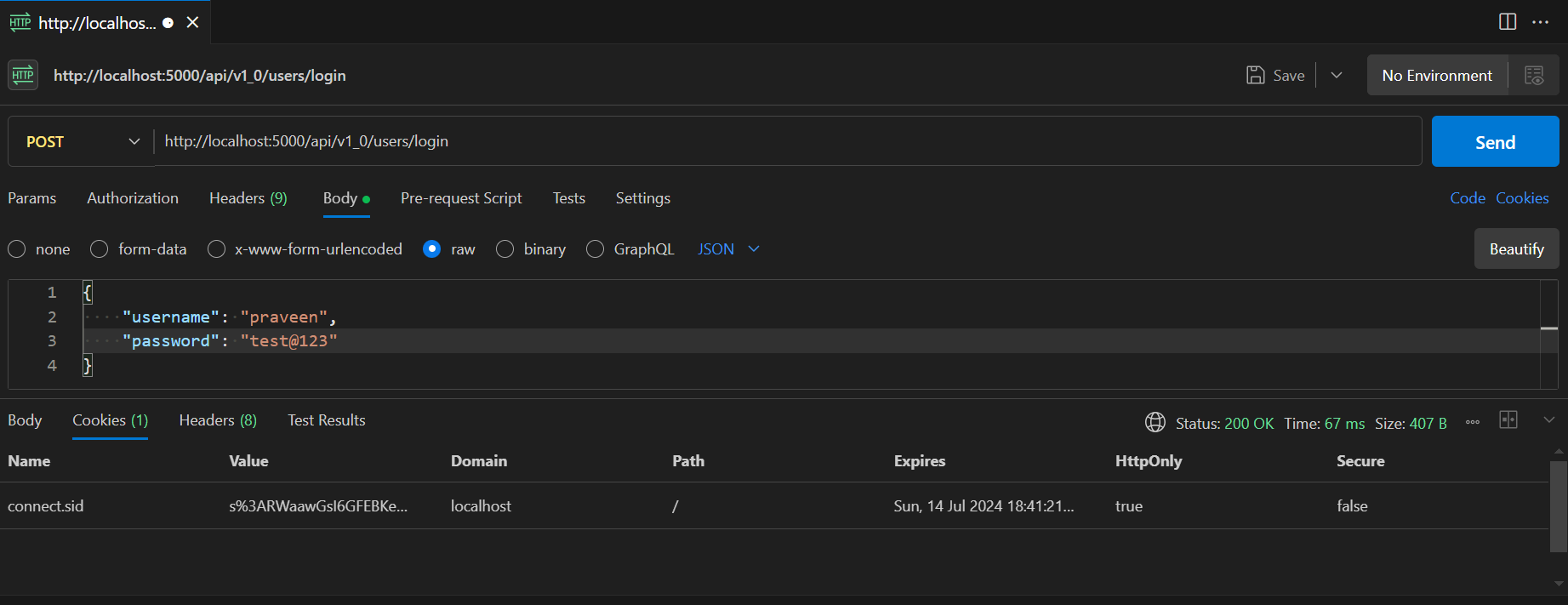This screenshot has height=605, width=1568.
Task: Select the form-data body type
Action: (139, 249)
